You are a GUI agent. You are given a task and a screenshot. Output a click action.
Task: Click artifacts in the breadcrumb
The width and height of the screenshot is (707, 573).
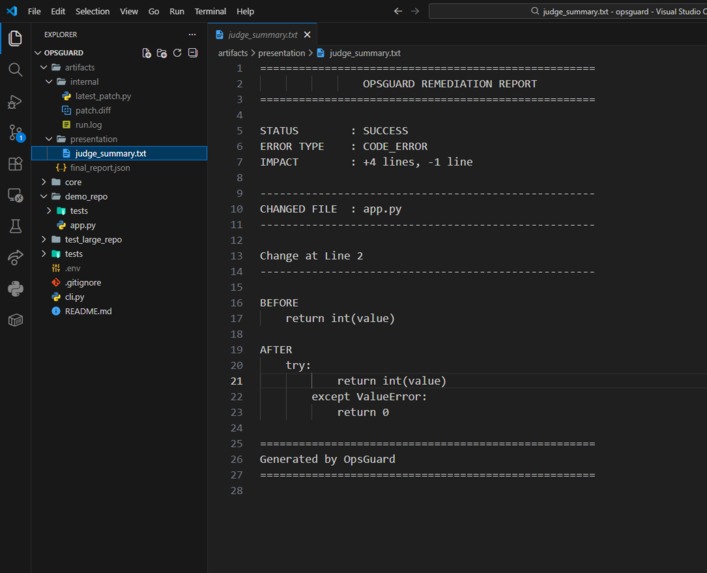pyautogui.click(x=233, y=53)
